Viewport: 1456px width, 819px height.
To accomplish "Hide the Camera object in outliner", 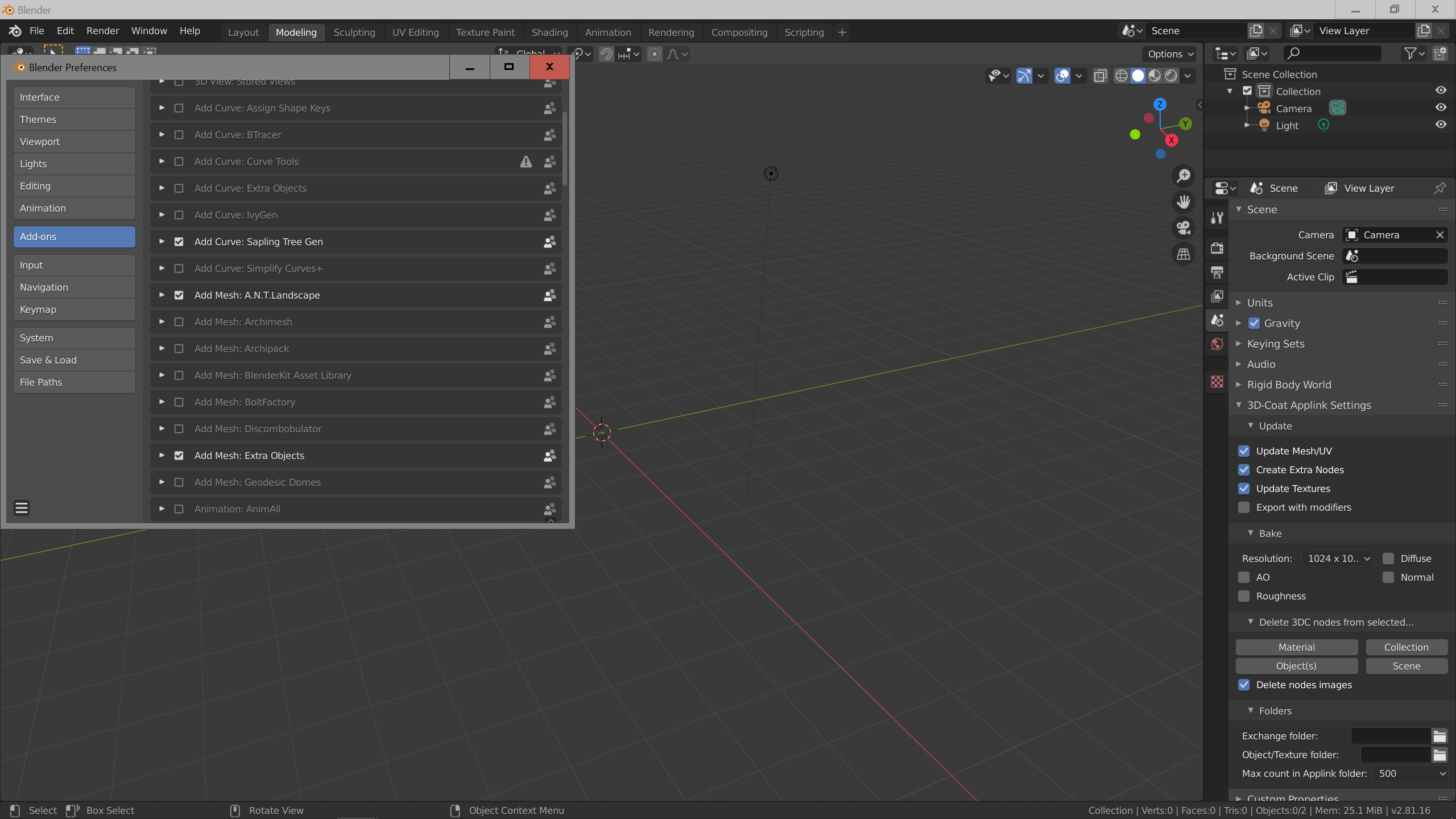I will coord(1441,107).
